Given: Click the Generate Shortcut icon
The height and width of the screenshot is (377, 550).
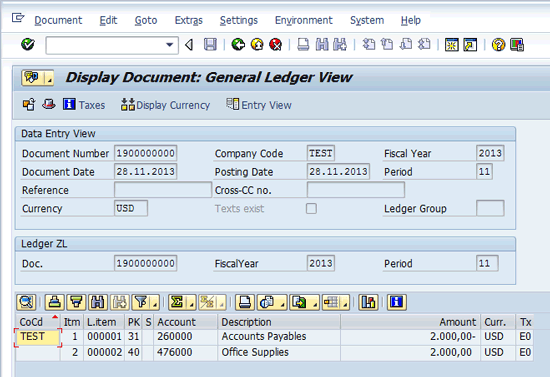Looking at the screenshot, I should pyautogui.click(x=470, y=45).
